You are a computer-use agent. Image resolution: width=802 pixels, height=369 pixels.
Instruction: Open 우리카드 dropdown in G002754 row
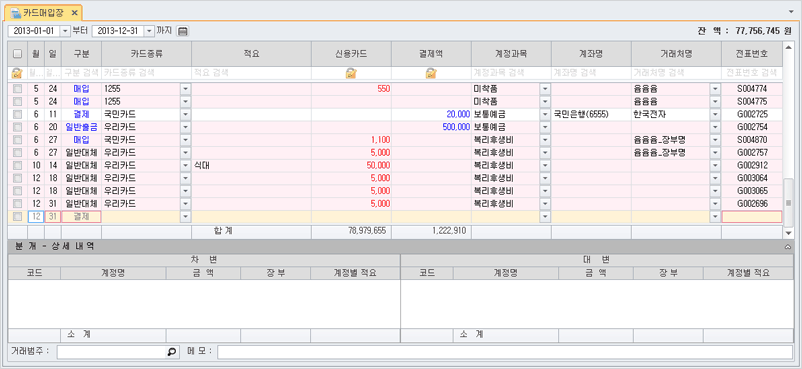tap(185, 127)
